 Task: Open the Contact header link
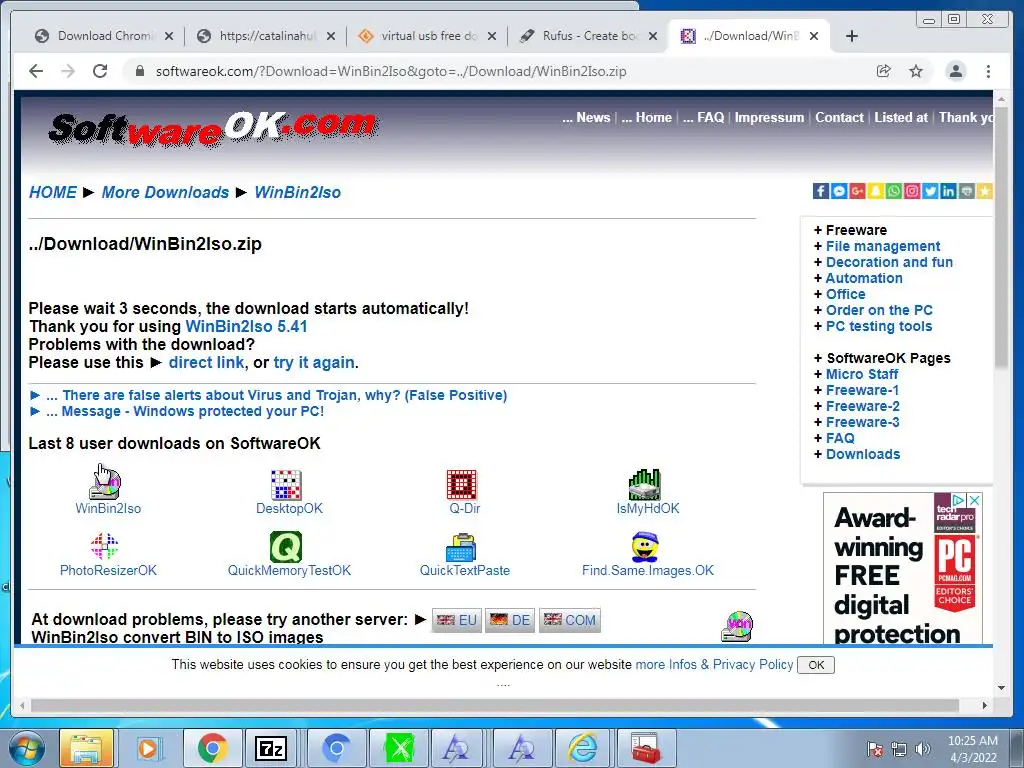point(839,118)
